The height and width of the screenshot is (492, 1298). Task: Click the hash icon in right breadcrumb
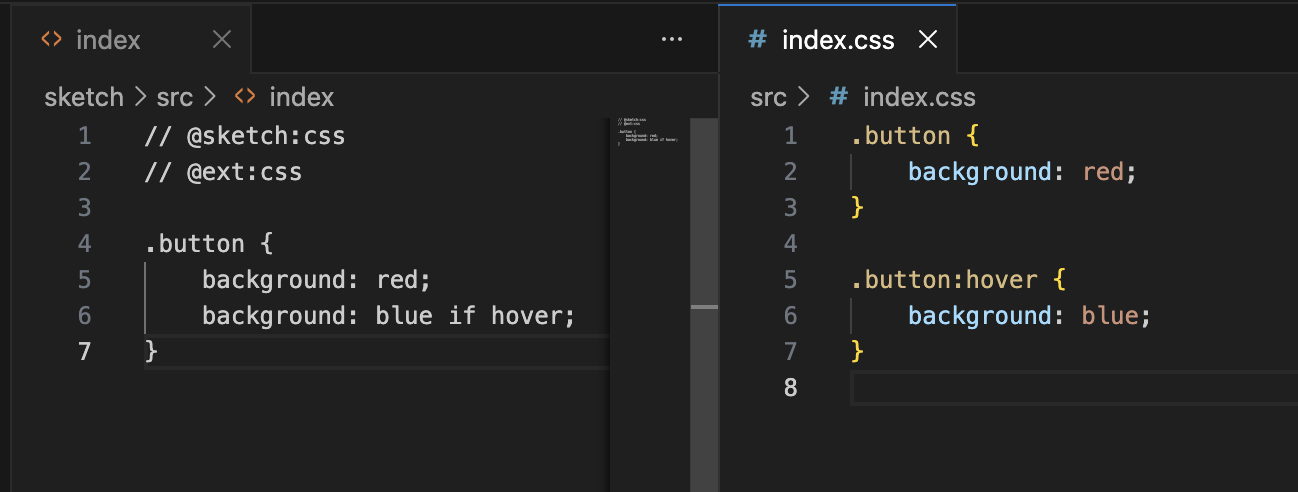pos(839,97)
